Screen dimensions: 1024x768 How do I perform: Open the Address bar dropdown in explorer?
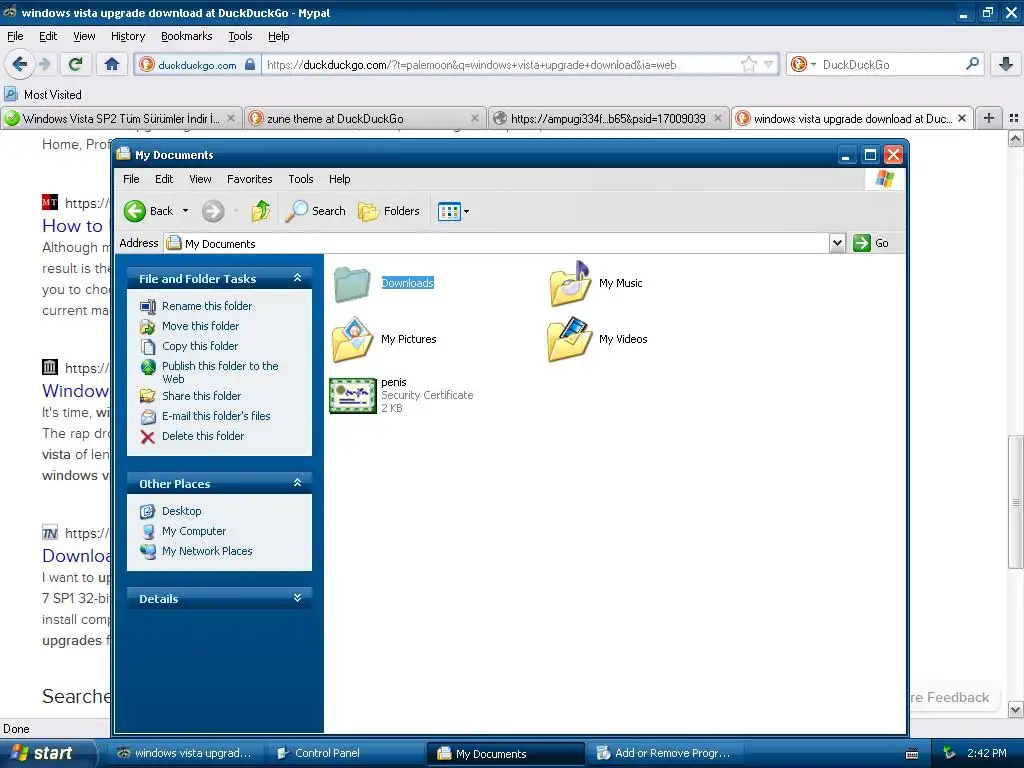click(x=837, y=243)
